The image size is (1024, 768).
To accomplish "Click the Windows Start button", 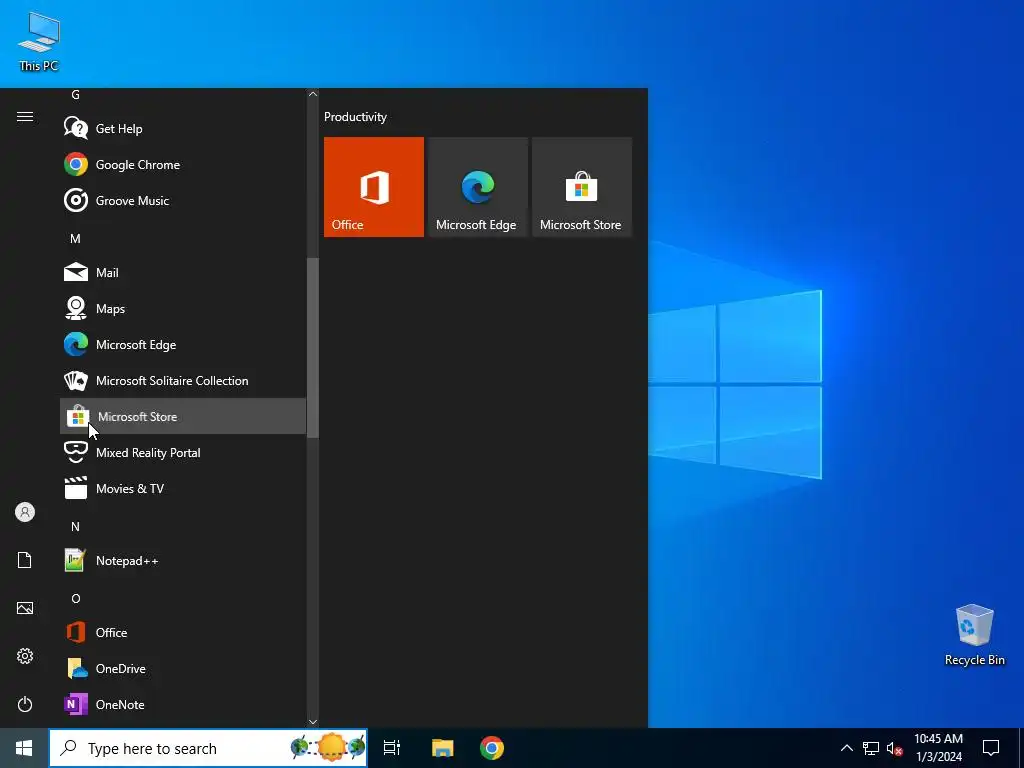I will point(24,748).
